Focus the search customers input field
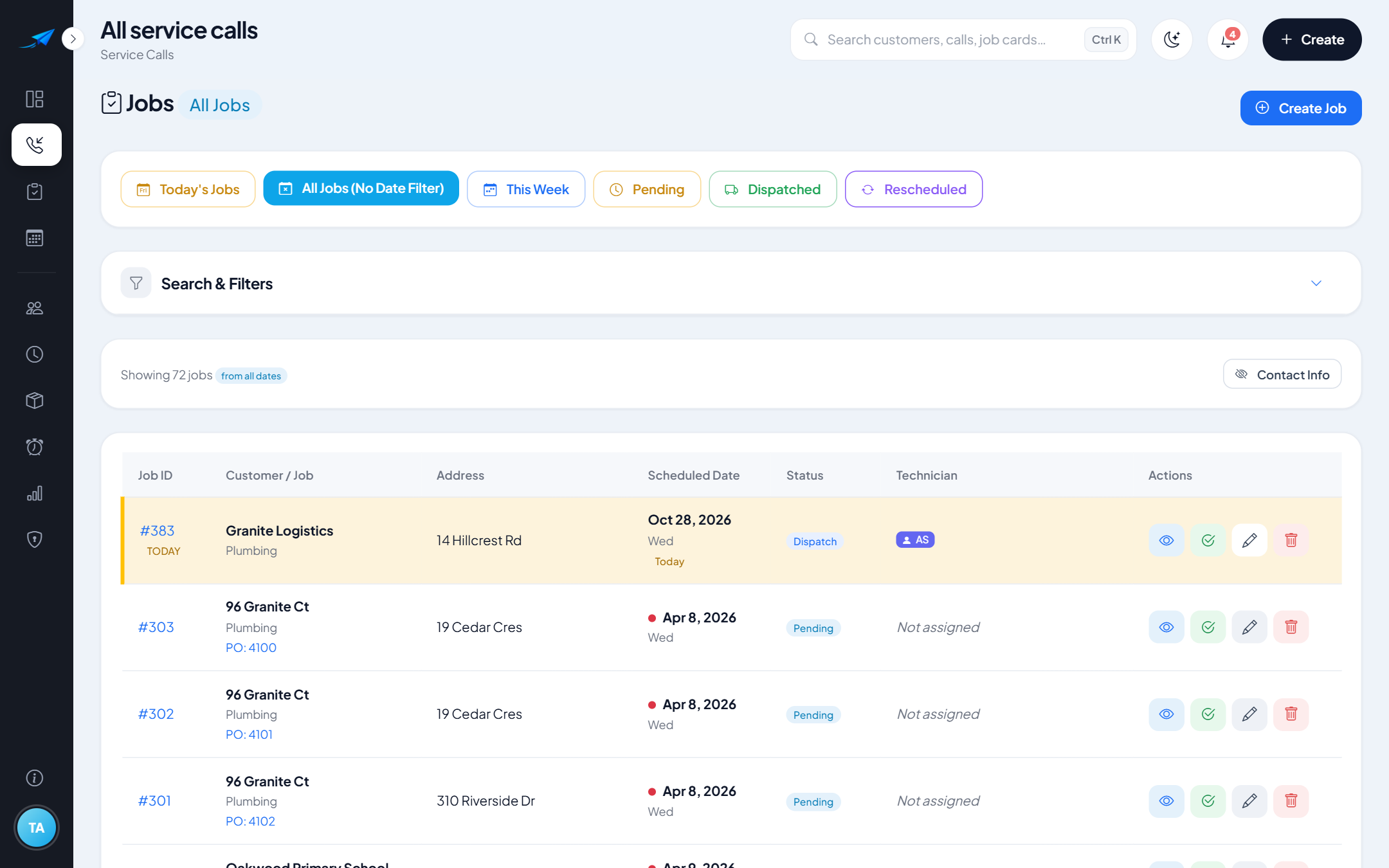Screen dimensions: 1389x868 click(x=963, y=39)
